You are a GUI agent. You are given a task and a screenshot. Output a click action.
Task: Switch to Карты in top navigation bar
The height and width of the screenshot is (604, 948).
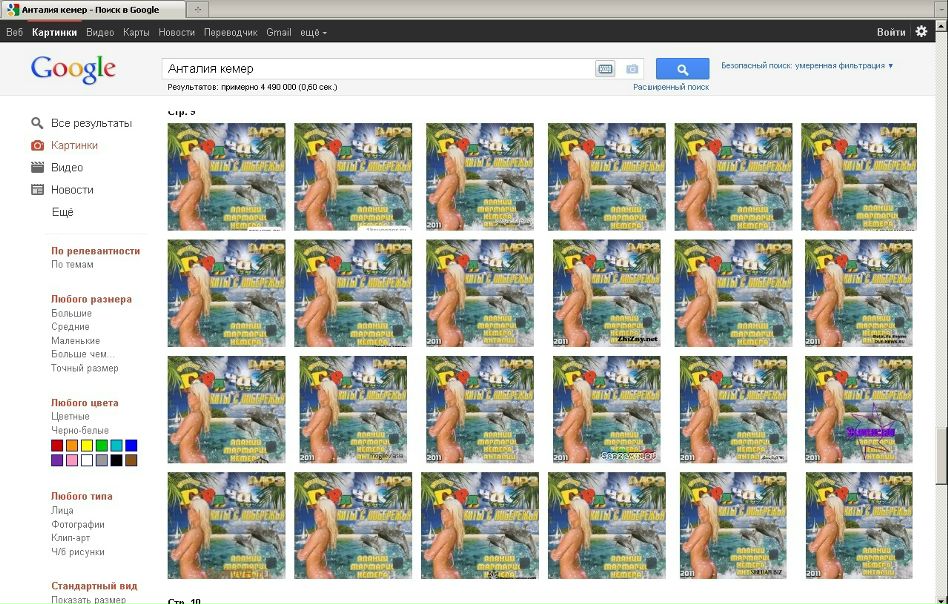click(136, 33)
